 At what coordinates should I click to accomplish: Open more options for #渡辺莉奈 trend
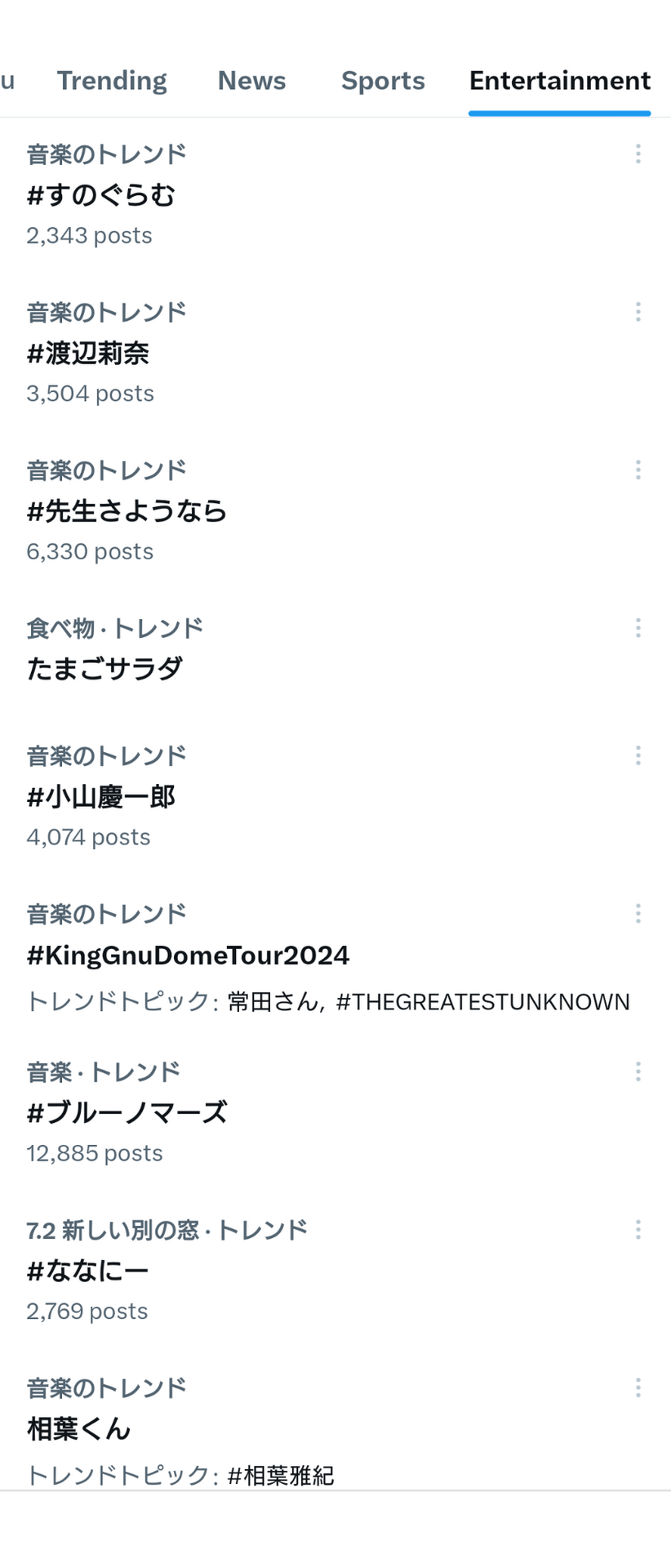638,311
